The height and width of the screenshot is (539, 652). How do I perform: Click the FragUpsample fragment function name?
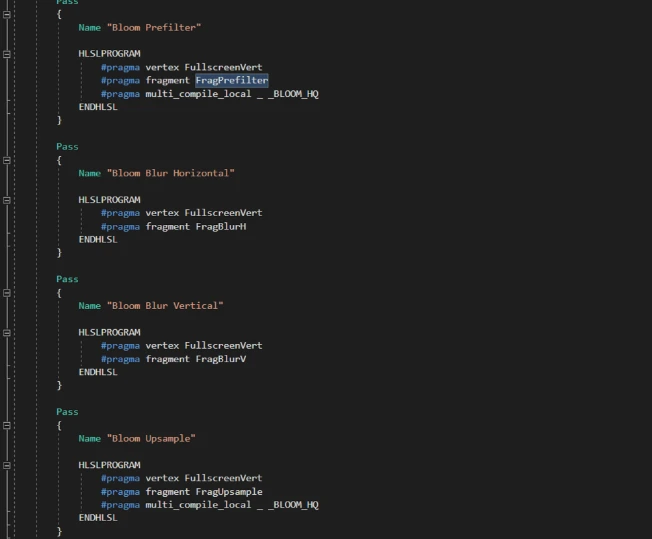[x=228, y=491]
